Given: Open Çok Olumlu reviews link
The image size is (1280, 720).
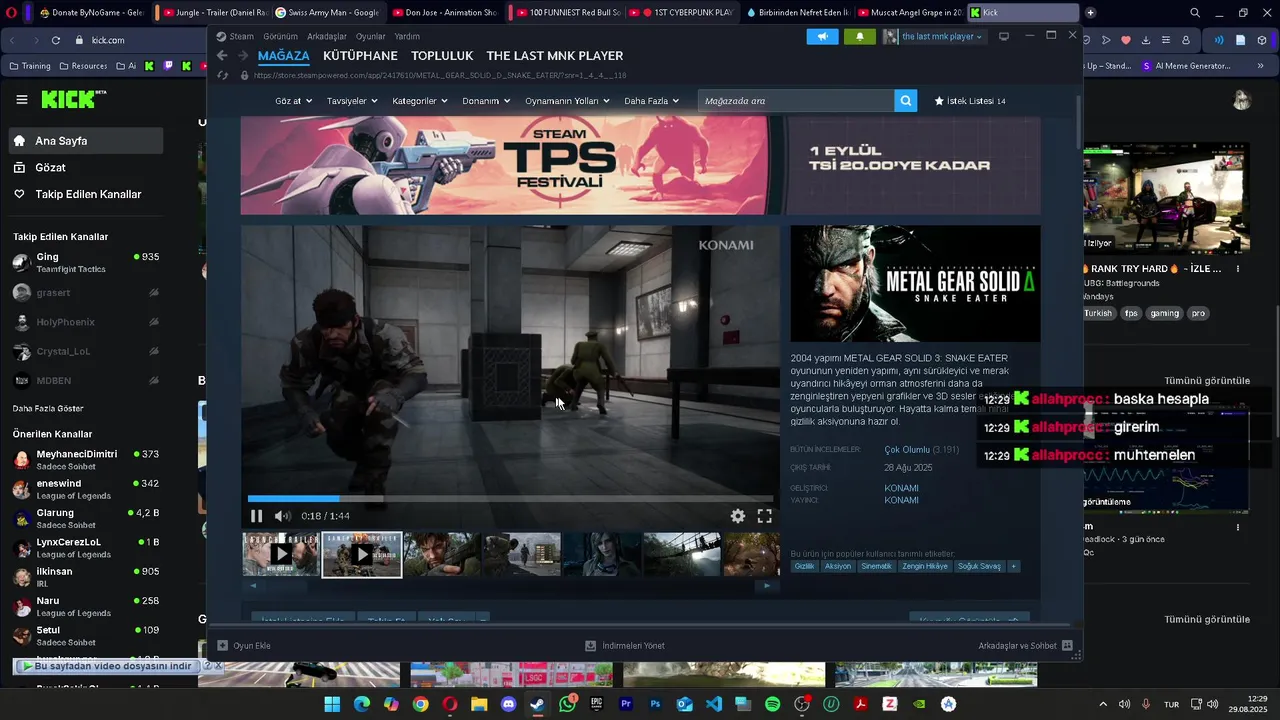Looking at the screenshot, I should (907, 450).
